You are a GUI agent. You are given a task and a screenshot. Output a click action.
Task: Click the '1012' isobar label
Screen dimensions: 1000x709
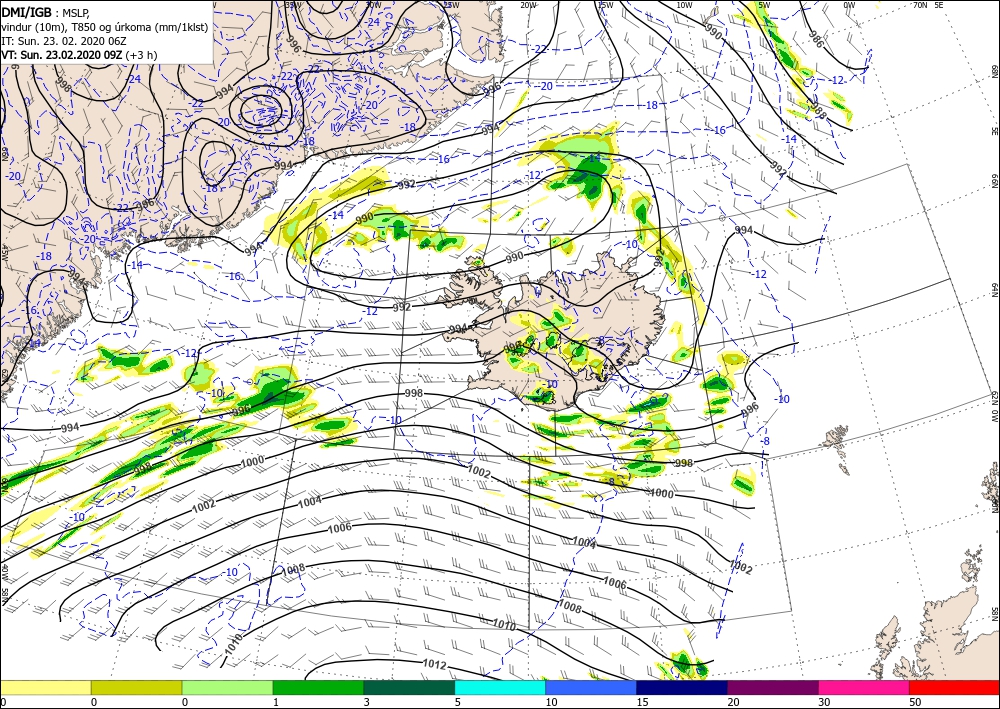coord(434,664)
